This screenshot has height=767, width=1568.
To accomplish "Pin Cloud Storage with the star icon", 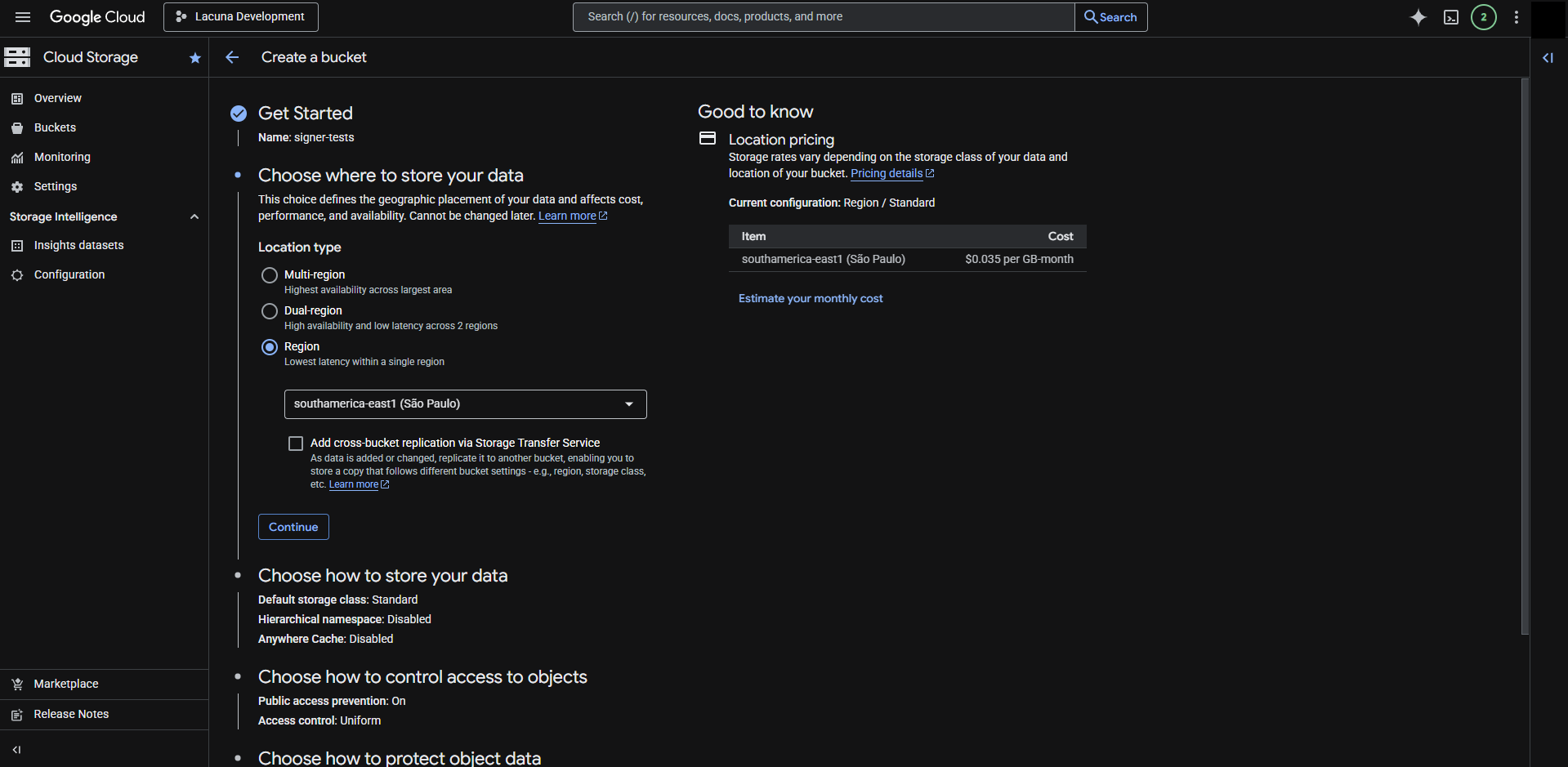I will click(x=194, y=58).
